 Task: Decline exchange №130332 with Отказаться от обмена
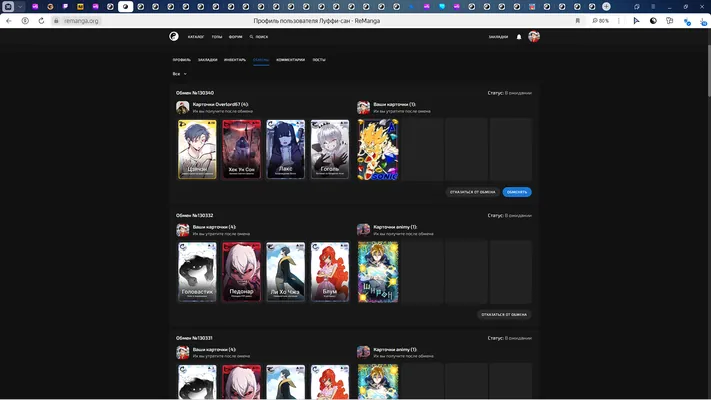(504, 315)
